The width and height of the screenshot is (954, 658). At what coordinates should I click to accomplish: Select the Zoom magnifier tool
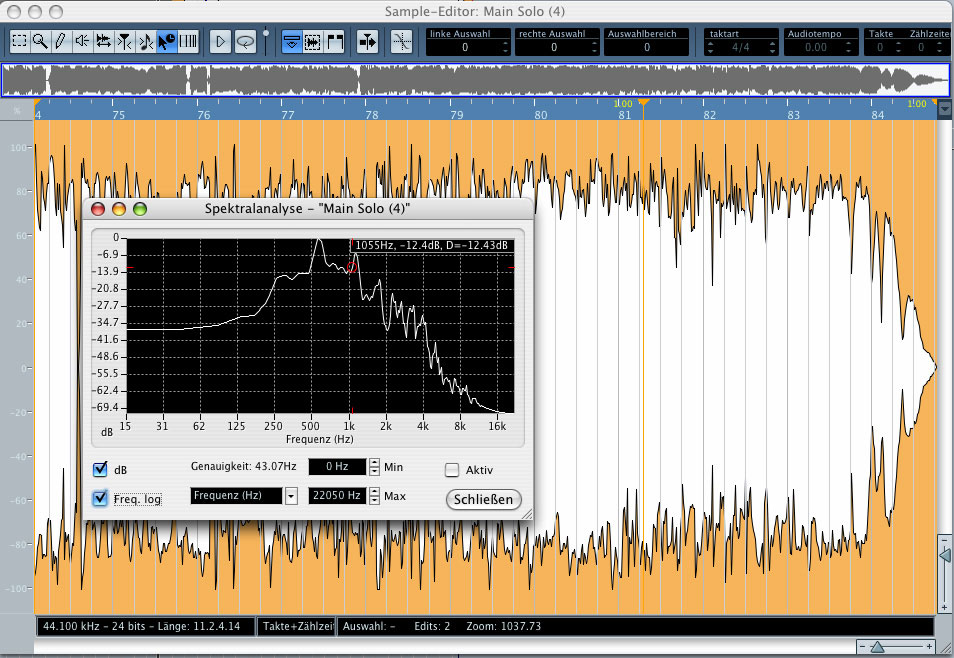(40, 41)
